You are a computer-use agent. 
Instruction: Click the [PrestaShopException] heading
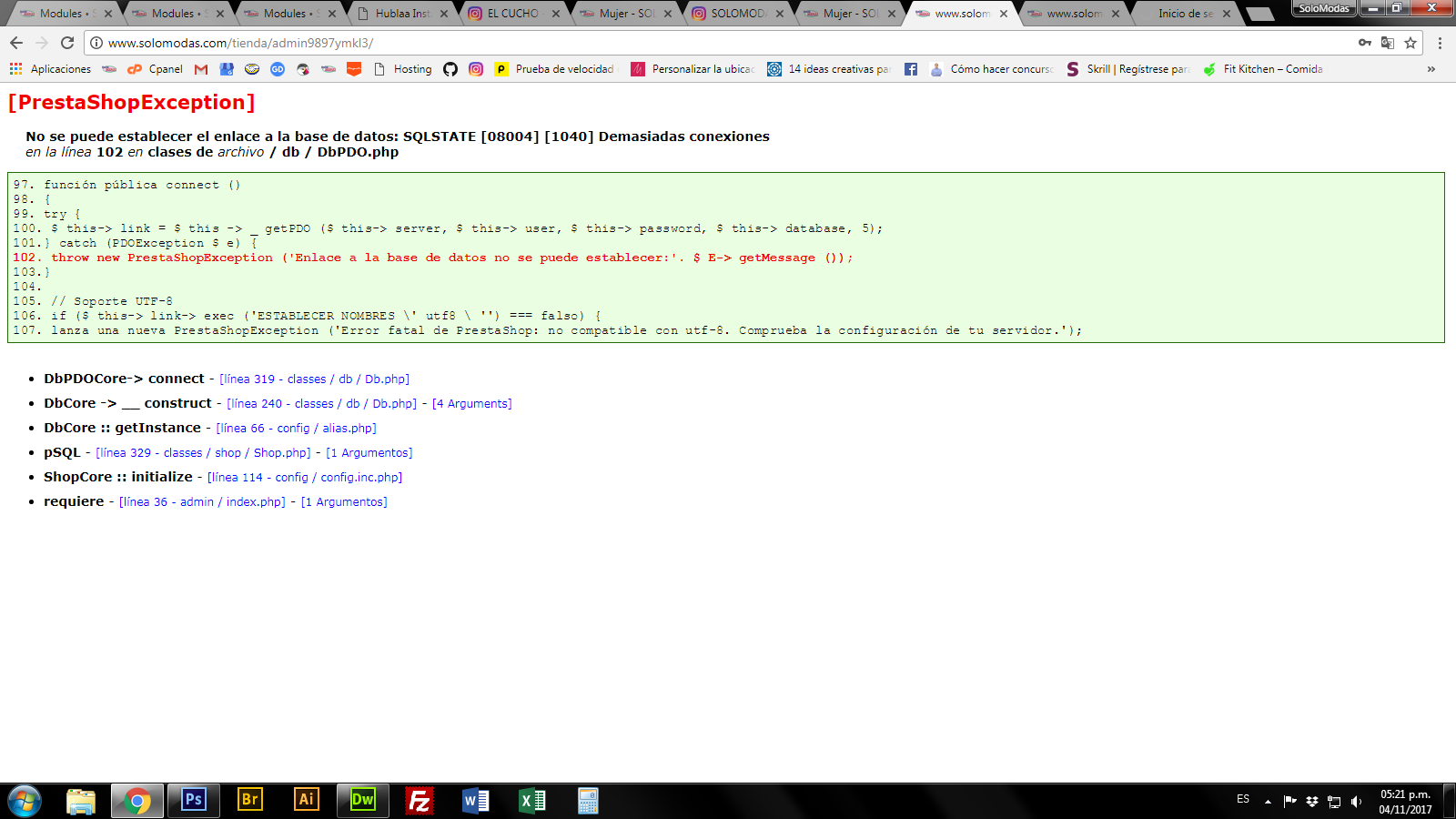coord(131,103)
